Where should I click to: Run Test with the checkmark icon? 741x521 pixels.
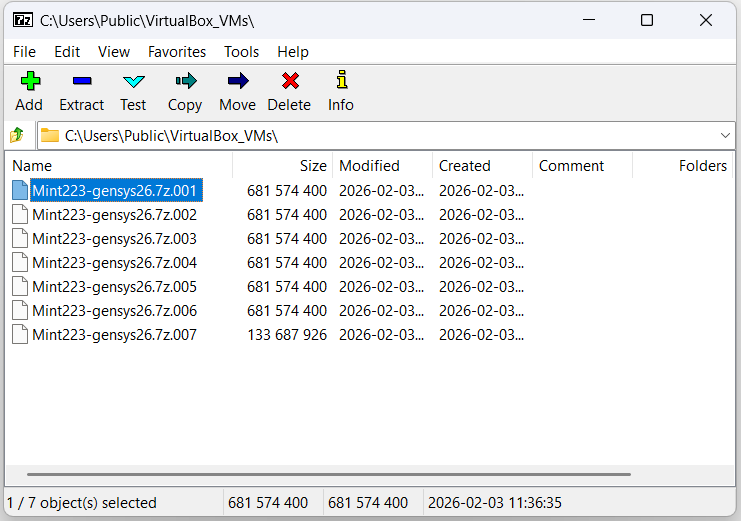[134, 81]
